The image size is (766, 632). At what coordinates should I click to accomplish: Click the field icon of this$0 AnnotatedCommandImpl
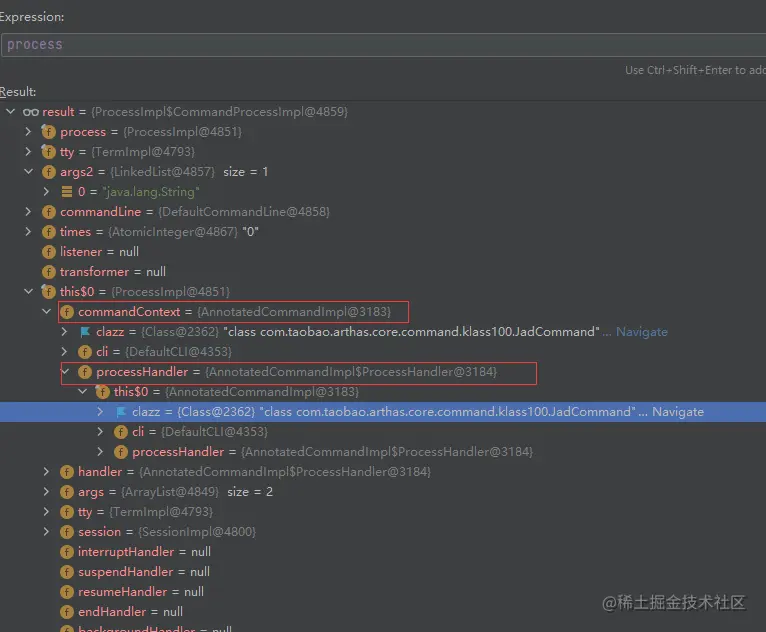point(103,392)
